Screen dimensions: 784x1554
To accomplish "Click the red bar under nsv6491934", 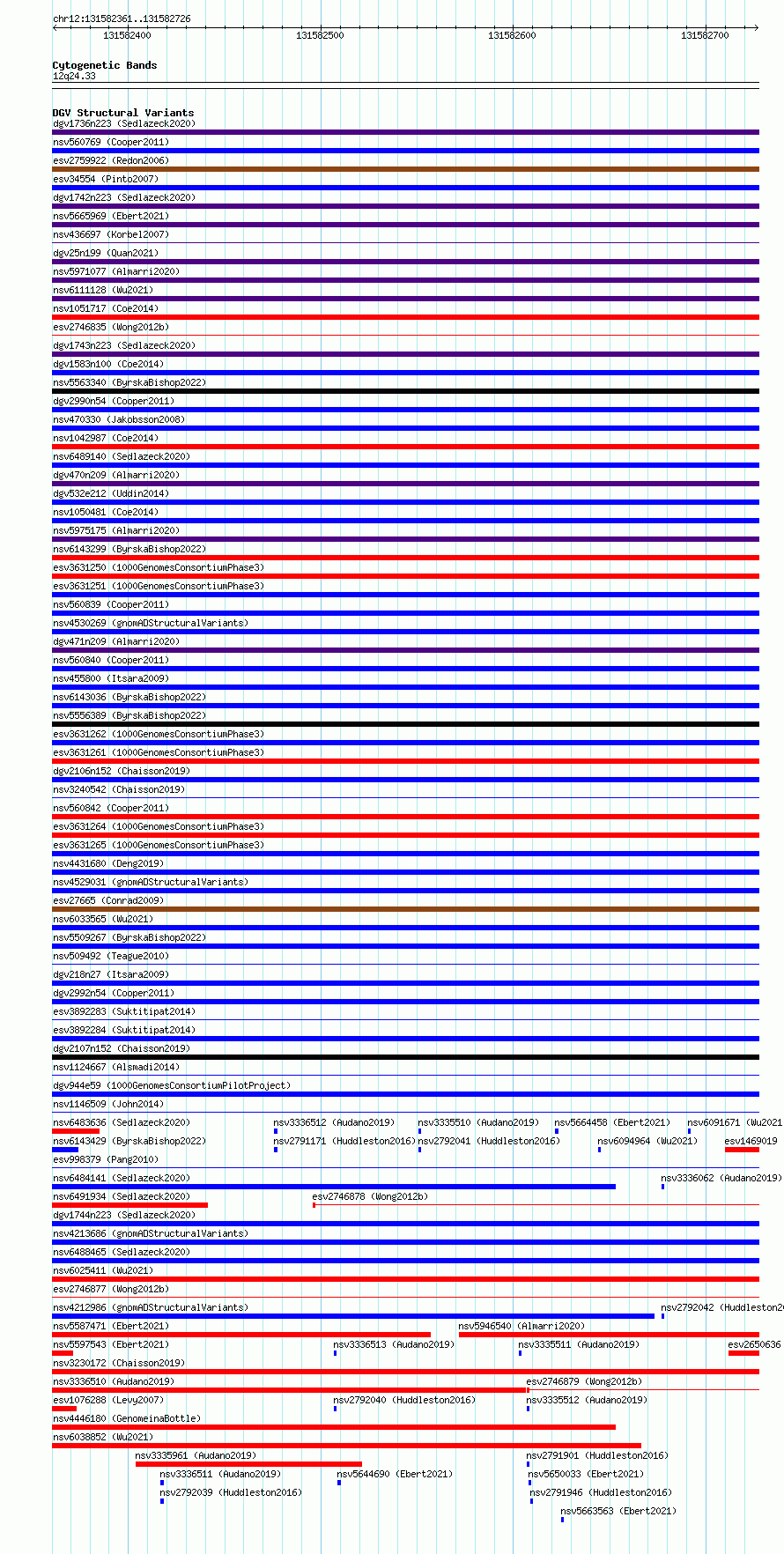I will [x=130, y=1205].
